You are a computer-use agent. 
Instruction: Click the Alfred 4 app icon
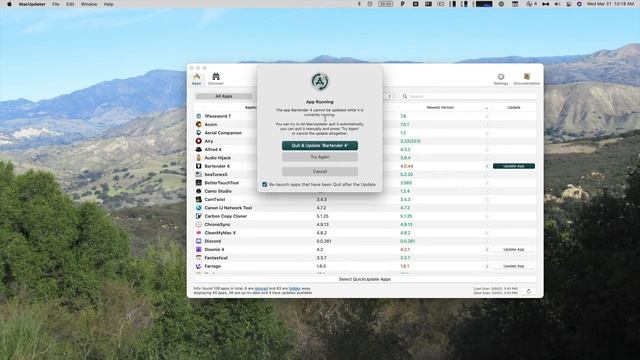pyautogui.click(x=199, y=149)
